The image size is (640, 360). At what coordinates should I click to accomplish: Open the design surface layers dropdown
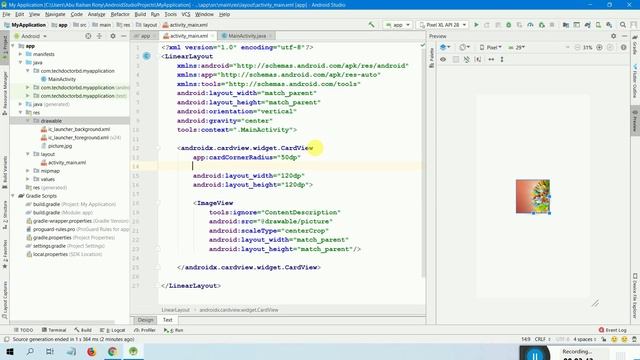click(x=445, y=47)
